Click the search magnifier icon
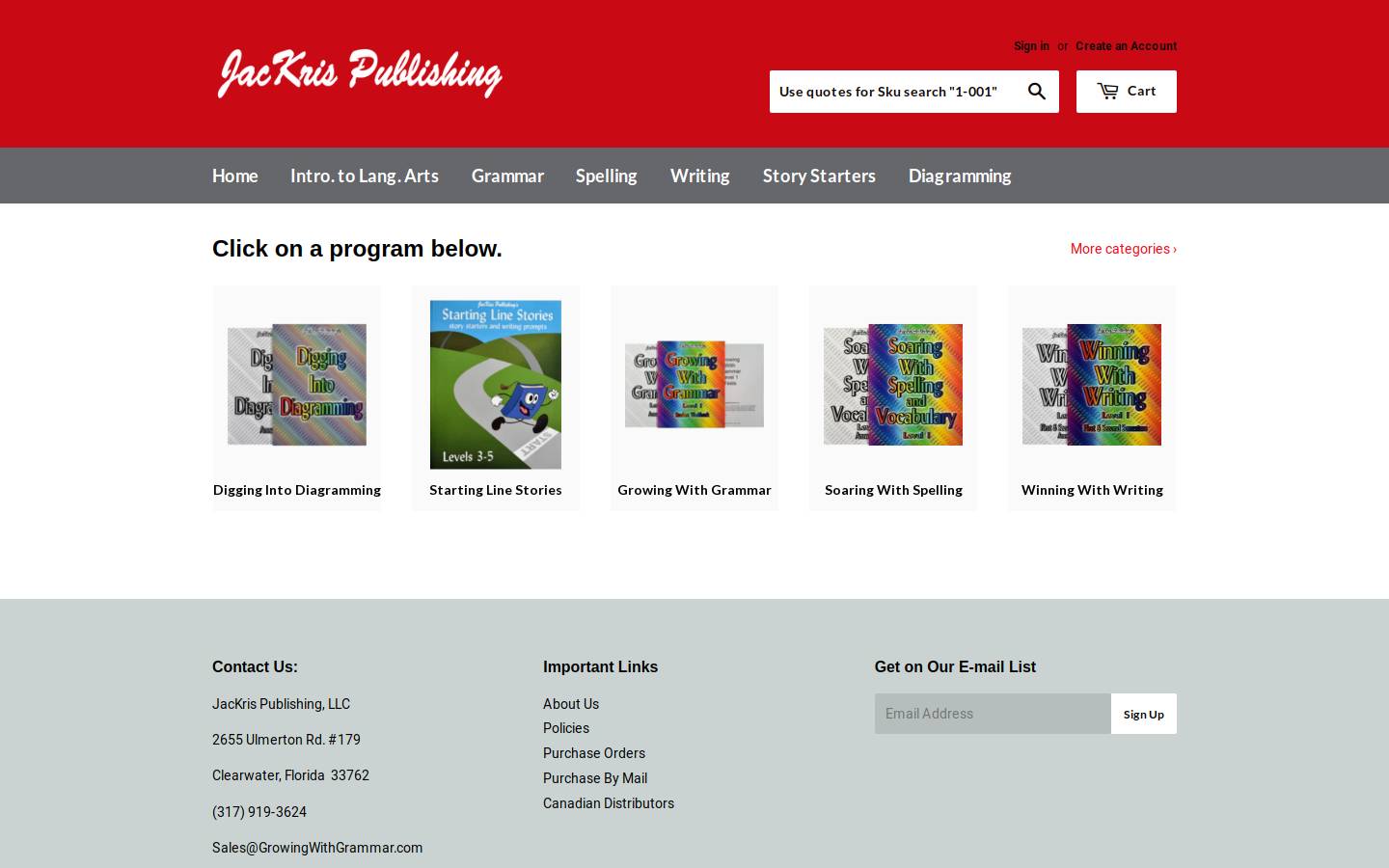Viewport: 1389px width, 868px height. pyautogui.click(x=1037, y=92)
